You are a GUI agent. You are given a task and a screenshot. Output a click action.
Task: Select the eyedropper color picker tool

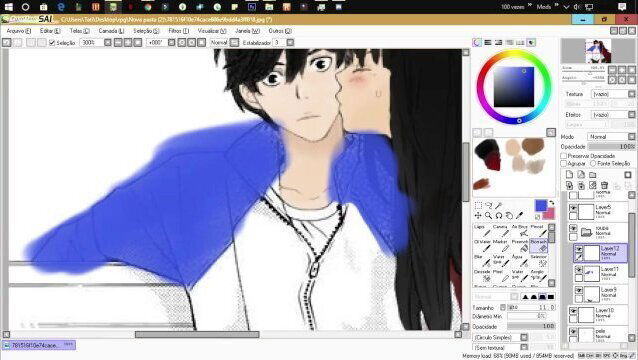[520, 216]
